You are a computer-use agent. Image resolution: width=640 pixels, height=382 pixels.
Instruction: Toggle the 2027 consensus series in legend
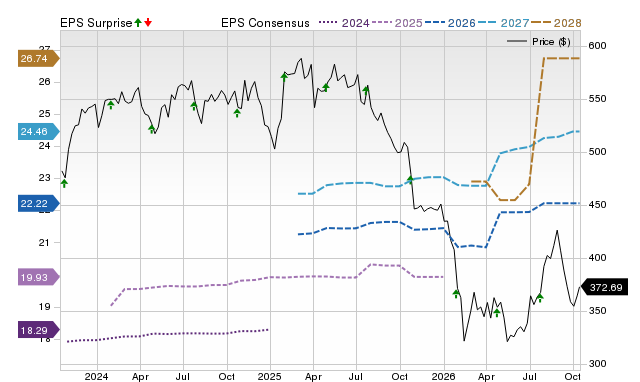point(503,23)
